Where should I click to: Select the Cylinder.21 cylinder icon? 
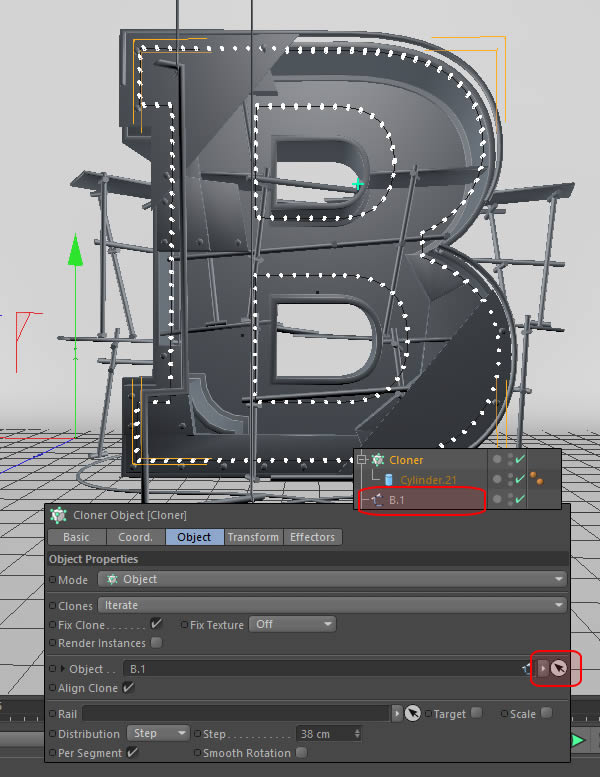tap(389, 480)
